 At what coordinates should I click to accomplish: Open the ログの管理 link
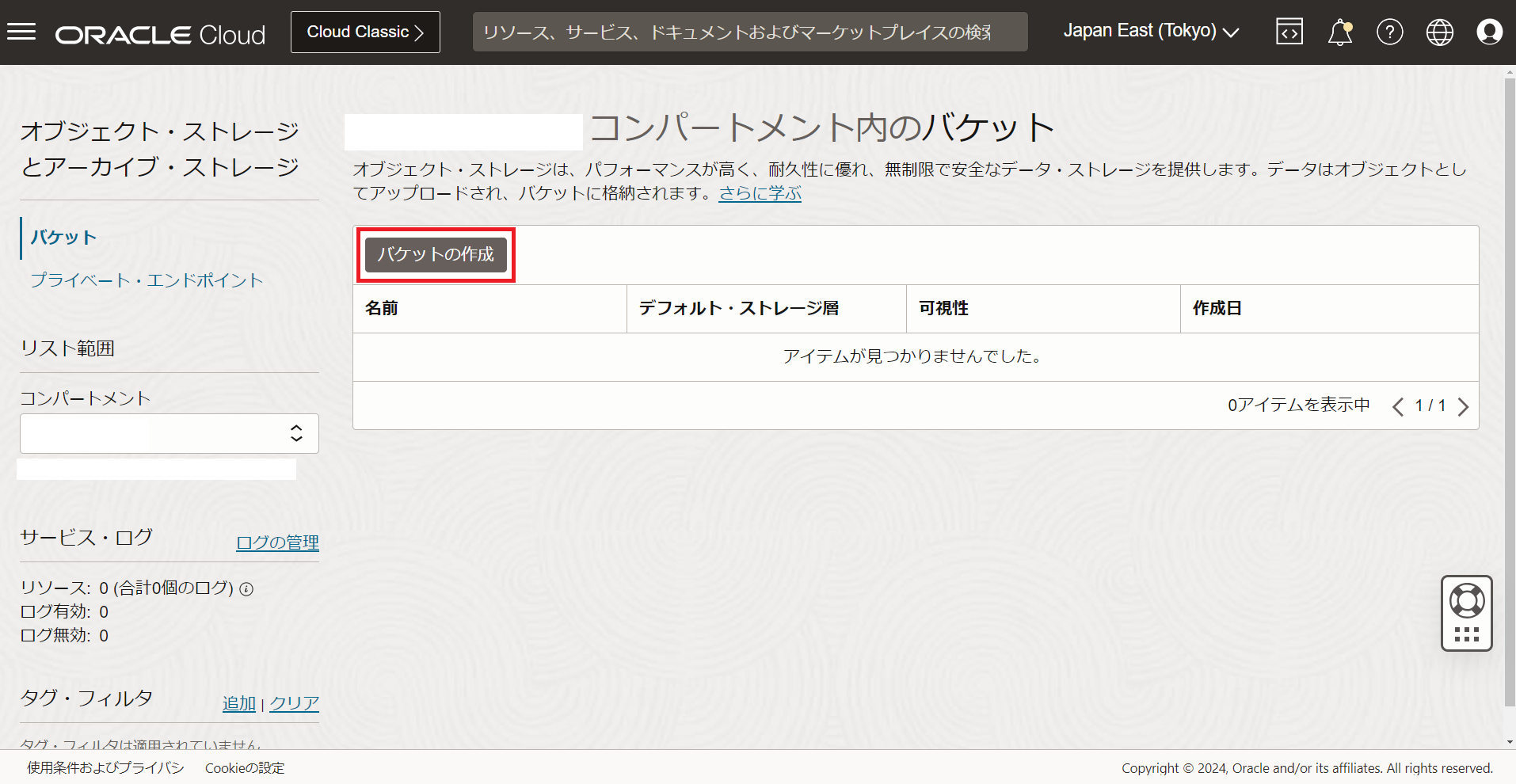[x=277, y=542]
